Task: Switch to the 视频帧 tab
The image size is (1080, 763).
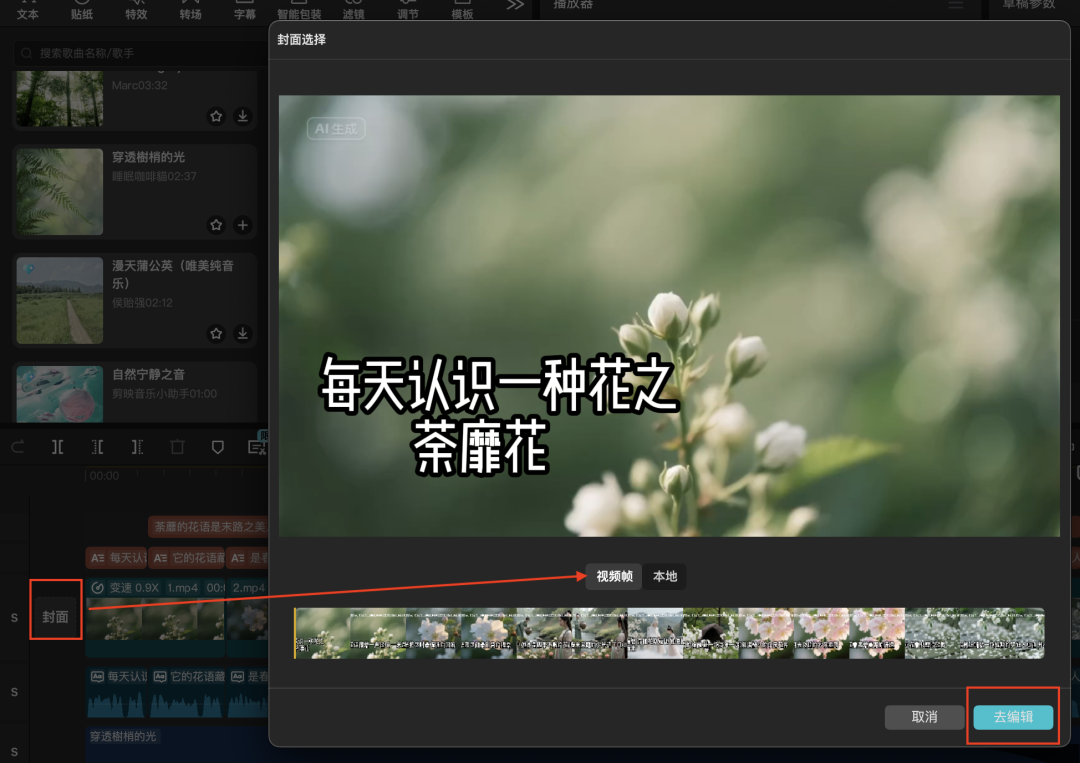Action: [612, 577]
